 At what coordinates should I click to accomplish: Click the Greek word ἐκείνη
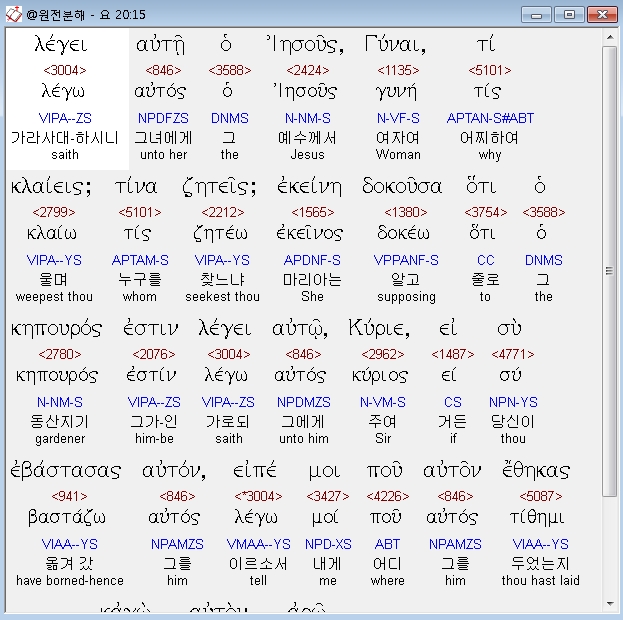pyautogui.click(x=309, y=186)
